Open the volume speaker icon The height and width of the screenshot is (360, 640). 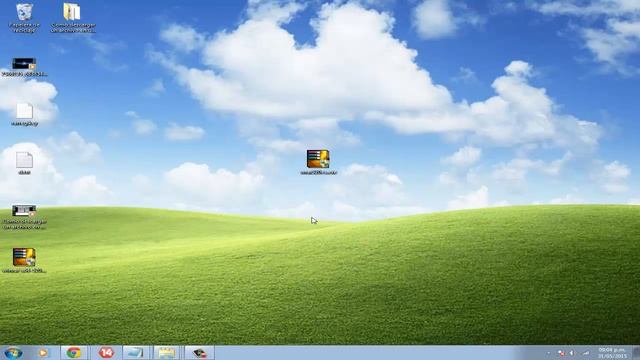(572, 353)
